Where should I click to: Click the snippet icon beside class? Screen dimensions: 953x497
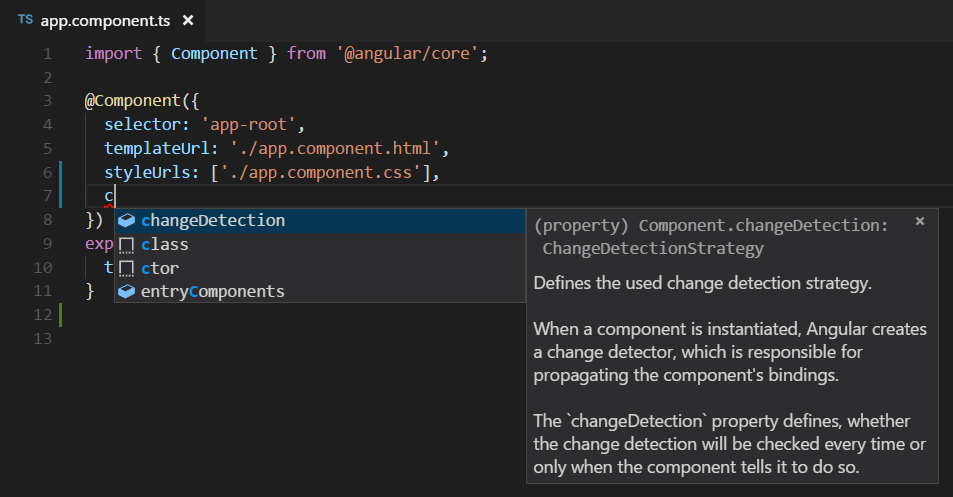[x=126, y=245]
